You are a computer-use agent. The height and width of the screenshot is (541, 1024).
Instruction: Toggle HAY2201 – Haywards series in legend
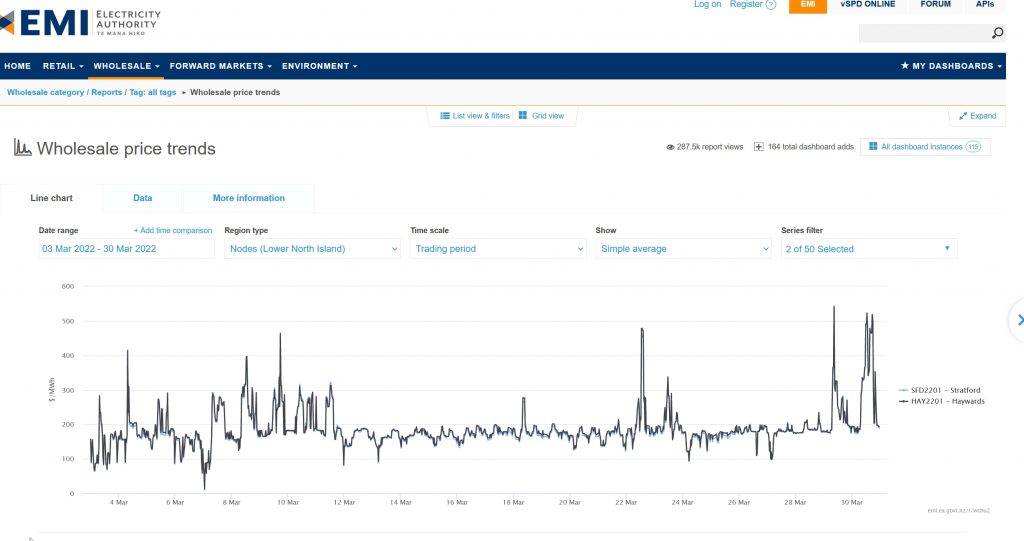pos(941,401)
